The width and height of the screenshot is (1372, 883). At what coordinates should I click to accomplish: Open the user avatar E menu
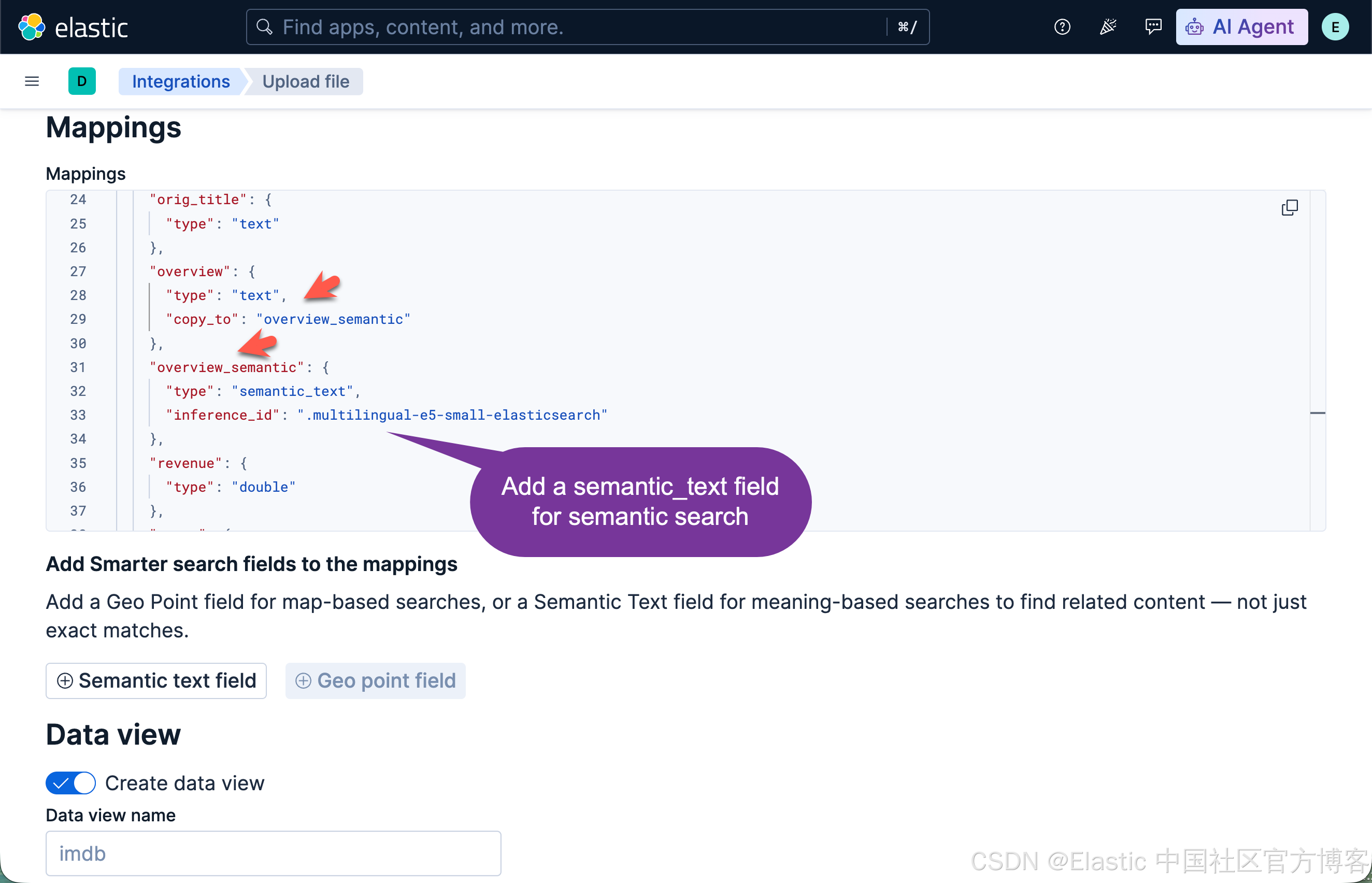(x=1335, y=27)
